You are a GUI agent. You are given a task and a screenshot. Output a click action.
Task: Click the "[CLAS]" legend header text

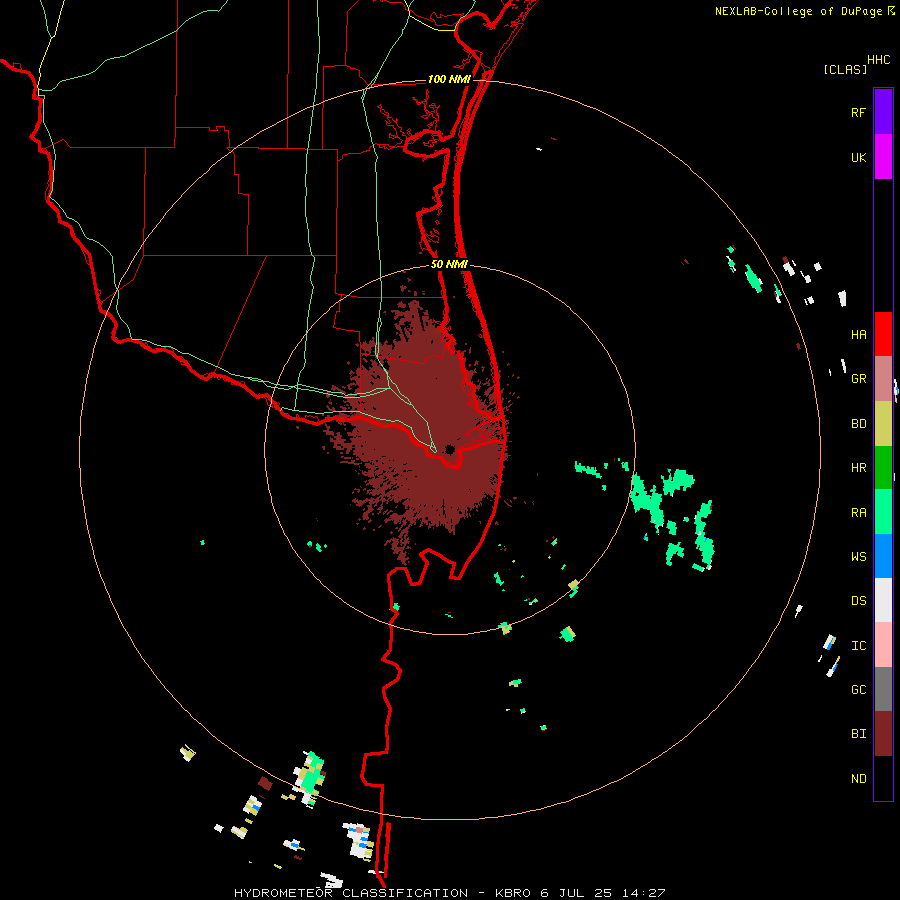pyautogui.click(x=845, y=69)
